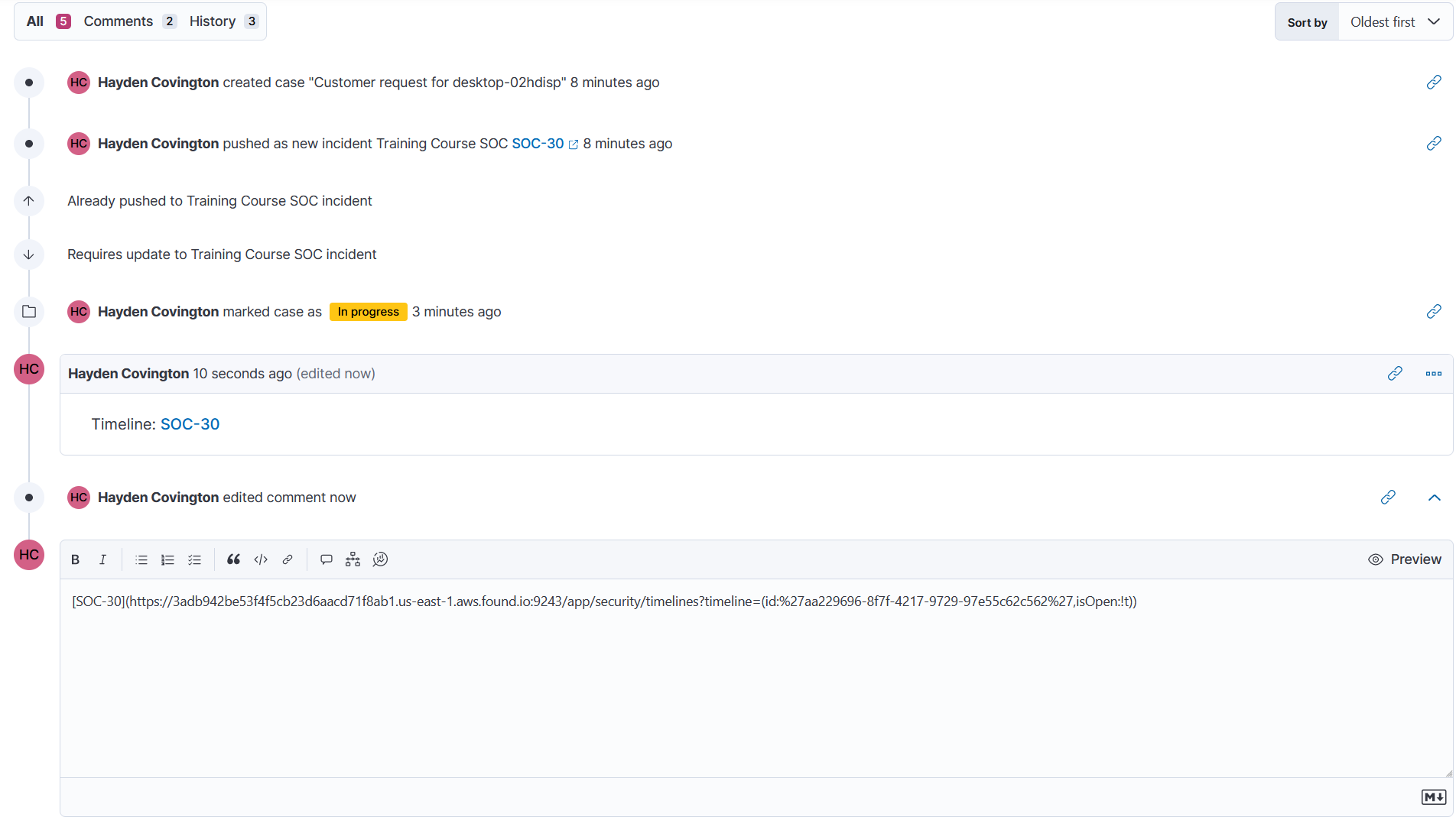The image size is (1456, 830).
Task: Insert code formatting
Action: click(261, 559)
